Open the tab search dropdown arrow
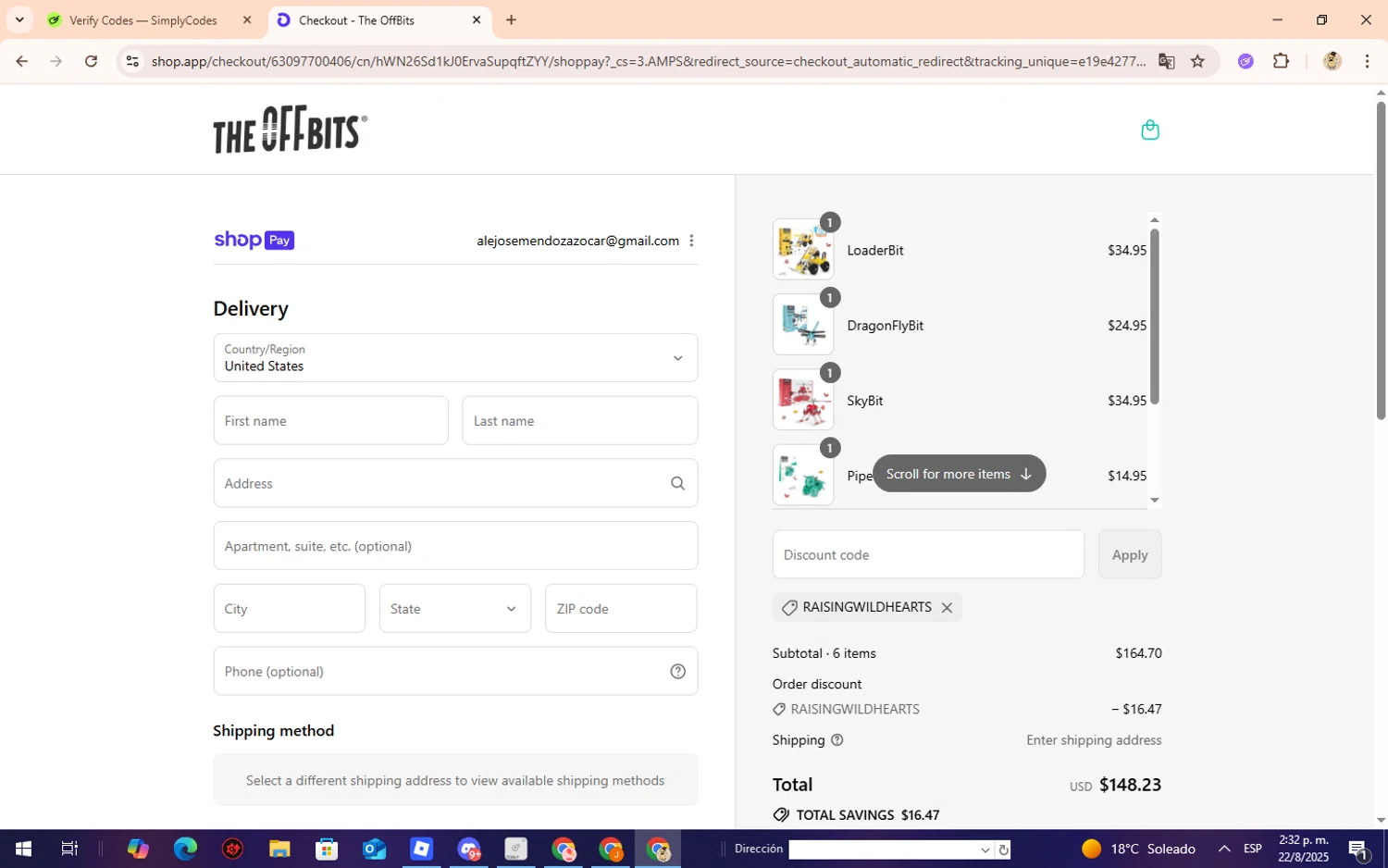The width and height of the screenshot is (1388, 868). pos(19,19)
